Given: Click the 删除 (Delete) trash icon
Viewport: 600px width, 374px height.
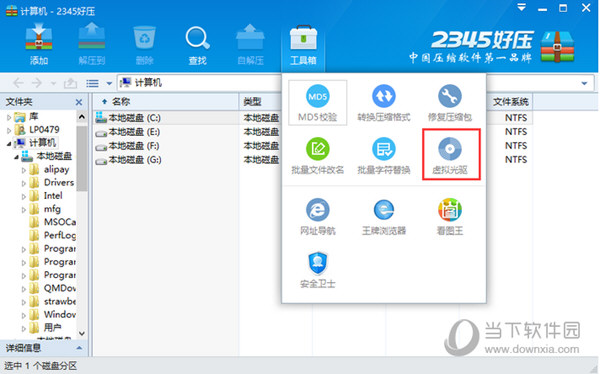Looking at the screenshot, I should click(144, 44).
